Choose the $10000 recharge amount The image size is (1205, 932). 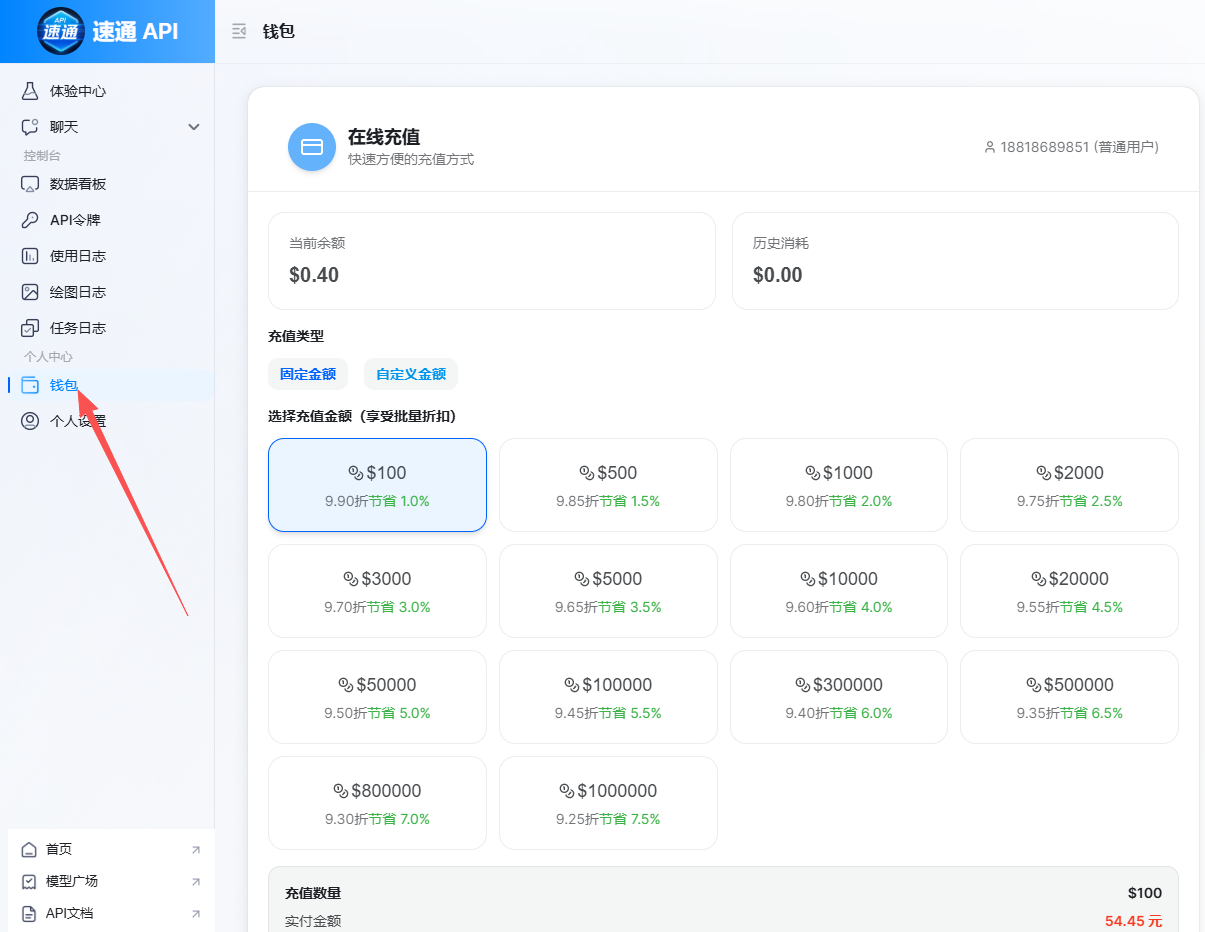pyautogui.click(x=838, y=590)
